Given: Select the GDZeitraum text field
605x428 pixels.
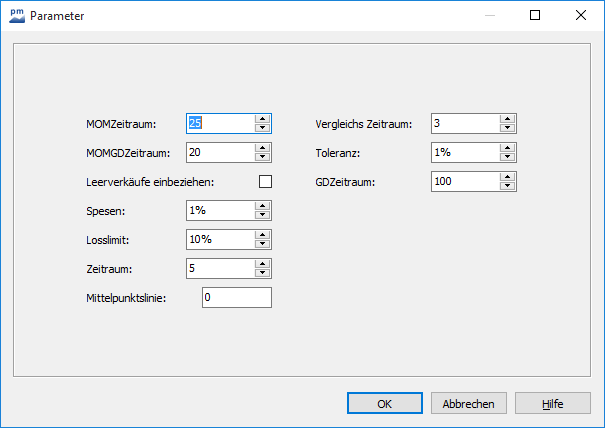Looking at the screenshot, I should pyautogui.click(x=465, y=181).
